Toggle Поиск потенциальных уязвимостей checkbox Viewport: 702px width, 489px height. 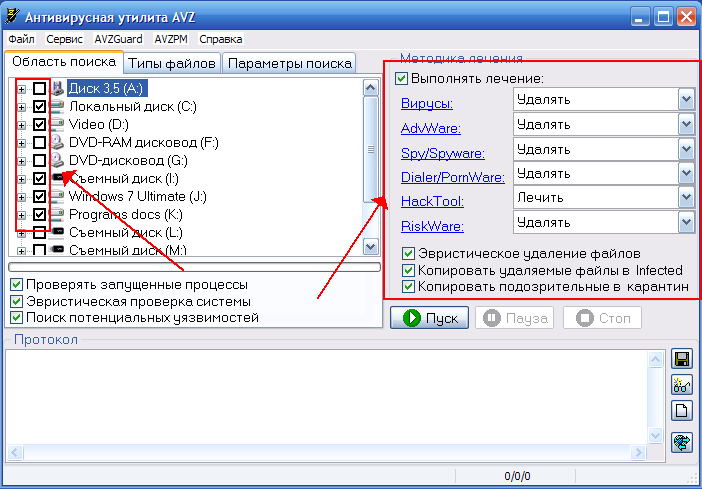point(17,318)
